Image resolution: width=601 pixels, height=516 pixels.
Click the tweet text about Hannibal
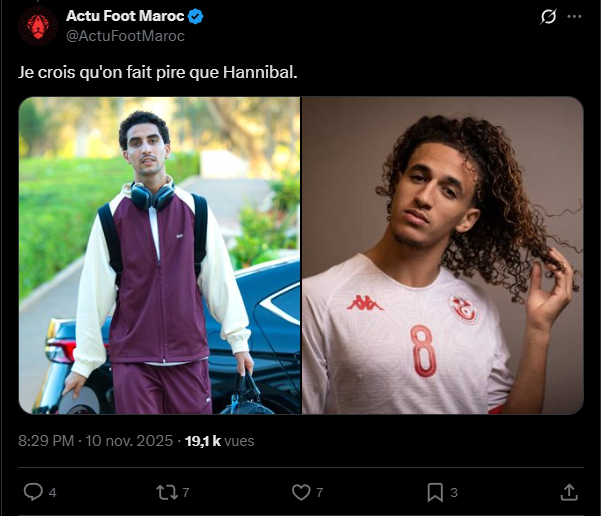point(159,73)
